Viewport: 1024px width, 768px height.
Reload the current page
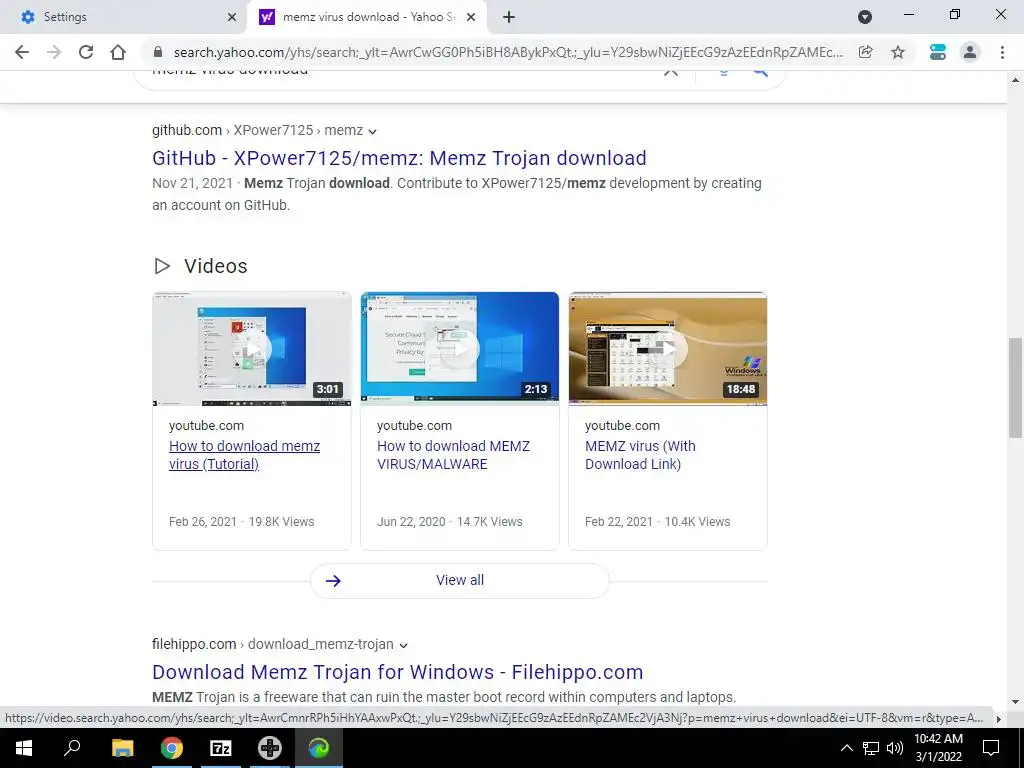pyautogui.click(x=86, y=52)
